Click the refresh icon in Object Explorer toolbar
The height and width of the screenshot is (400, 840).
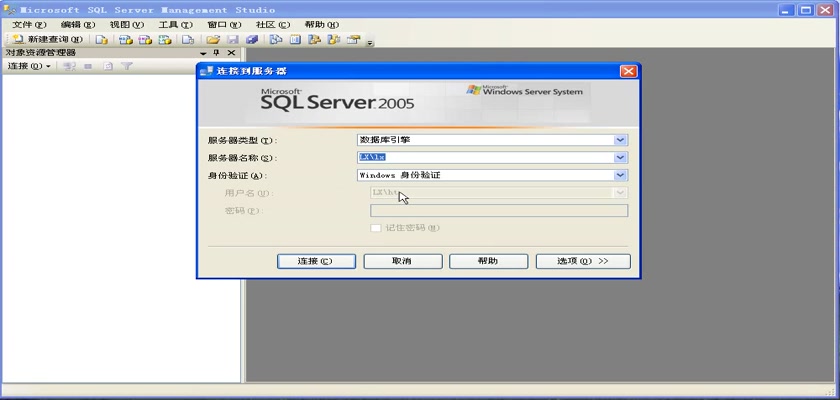click(108, 66)
